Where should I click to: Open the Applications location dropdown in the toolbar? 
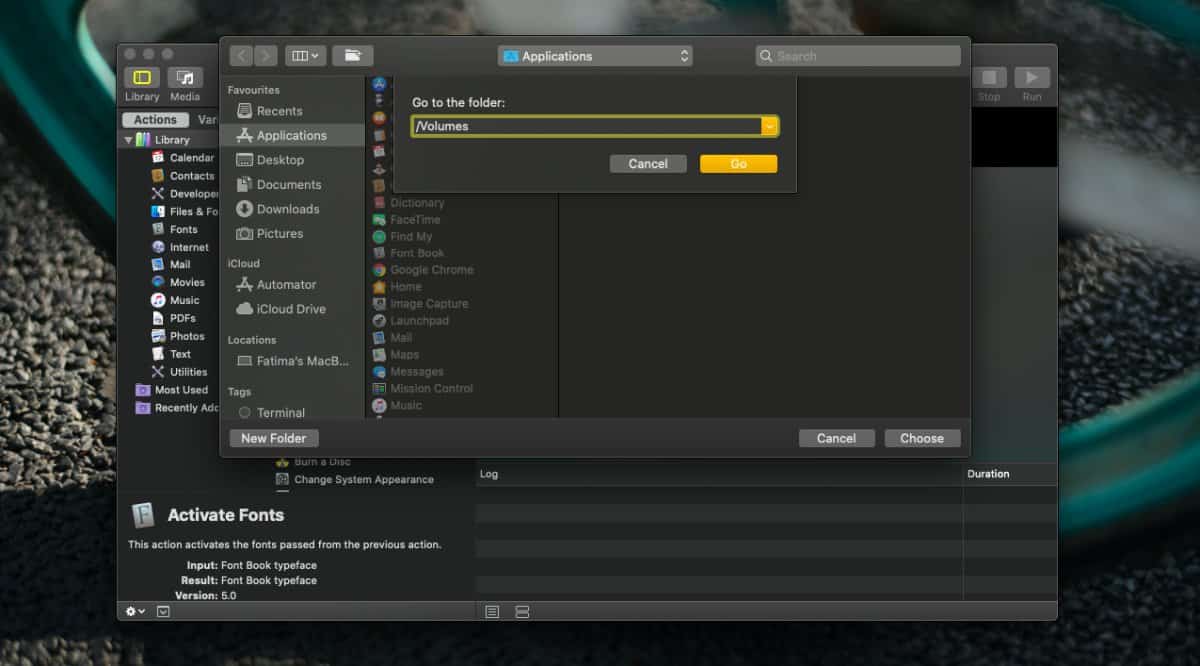(x=595, y=56)
